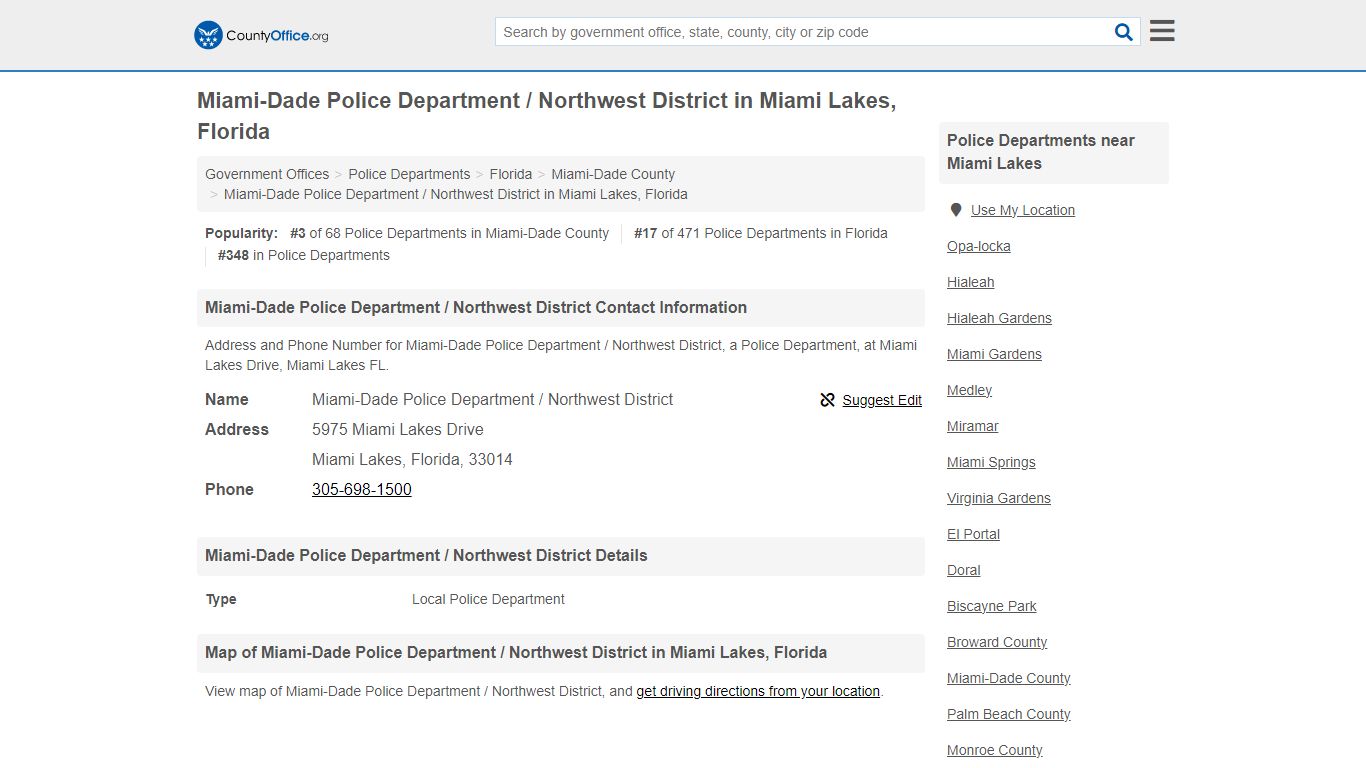Click the page title heading
1366x768 pixels.
[x=546, y=116]
